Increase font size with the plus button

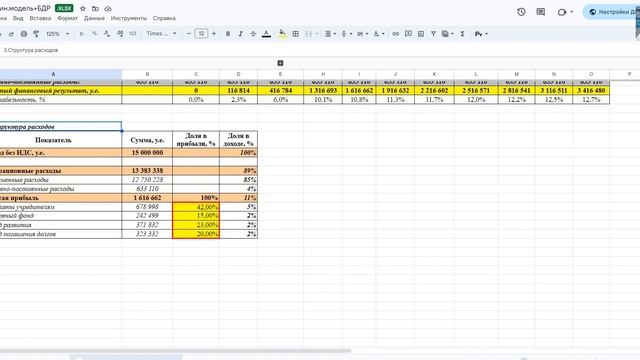tap(214, 34)
